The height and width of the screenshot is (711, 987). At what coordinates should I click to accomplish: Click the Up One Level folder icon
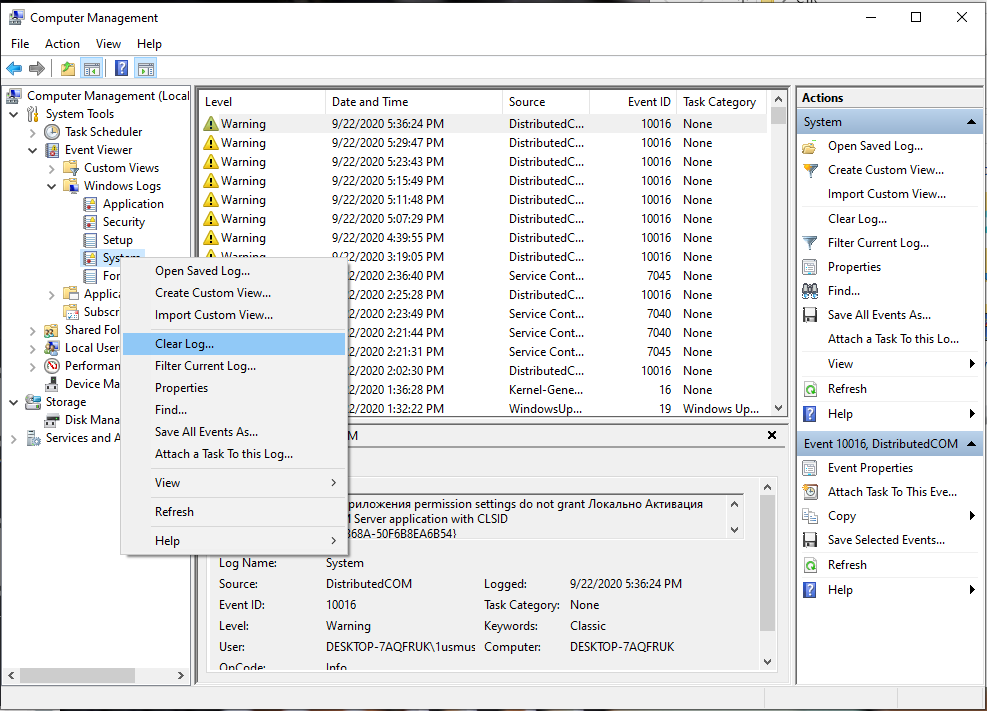[67, 68]
